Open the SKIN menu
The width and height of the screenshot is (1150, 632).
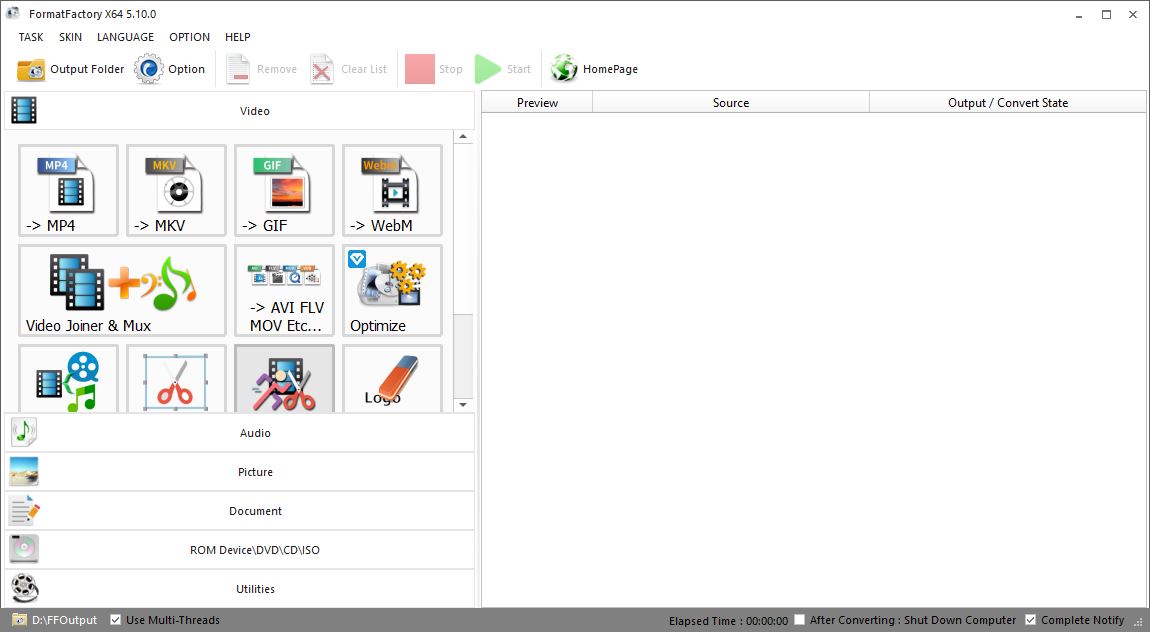(x=70, y=37)
